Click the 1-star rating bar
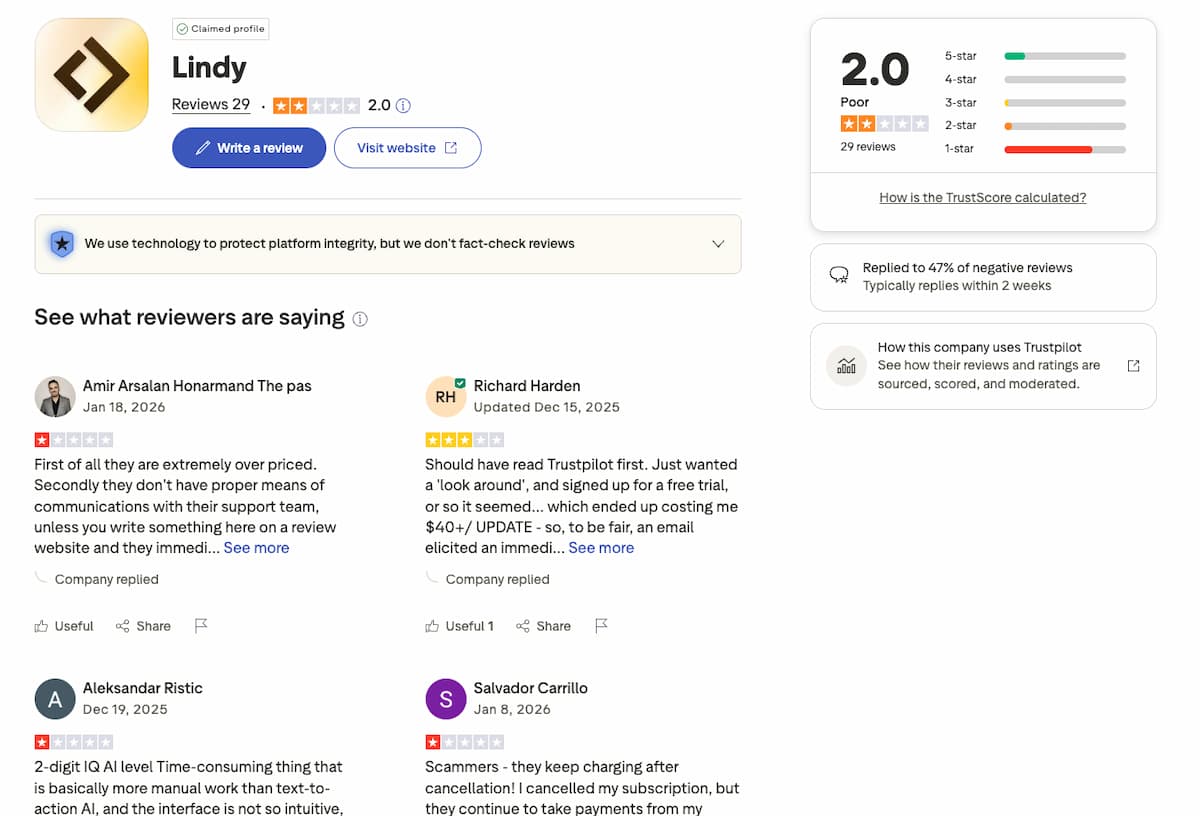Image resolution: width=1200 pixels, height=816 pixels. (x=1064, y=148)
